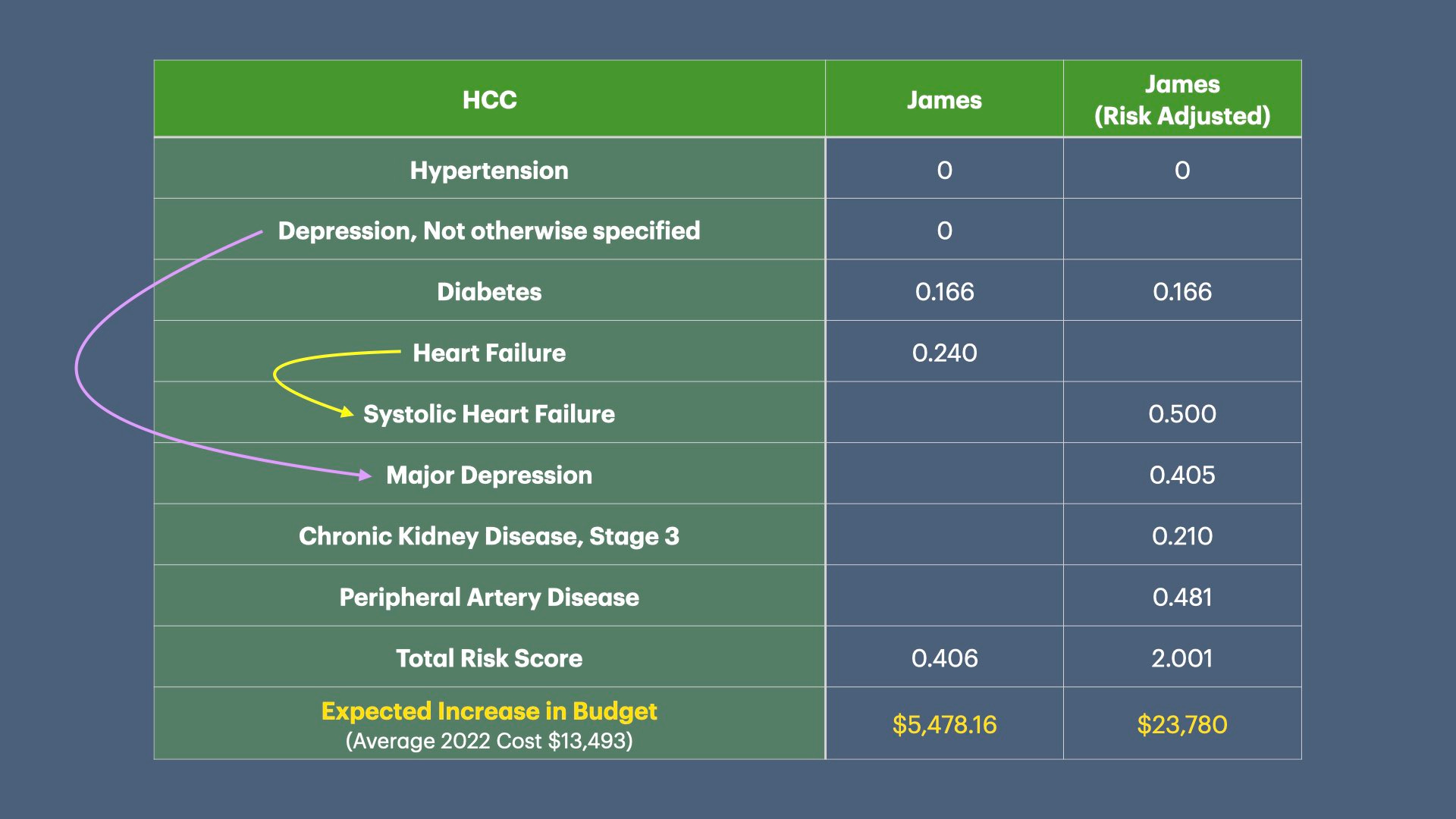The image size is (1456, 819).
Task: Click the Major Depression value 0.405
Action: pyautogui.click(x=1182, y=475)
